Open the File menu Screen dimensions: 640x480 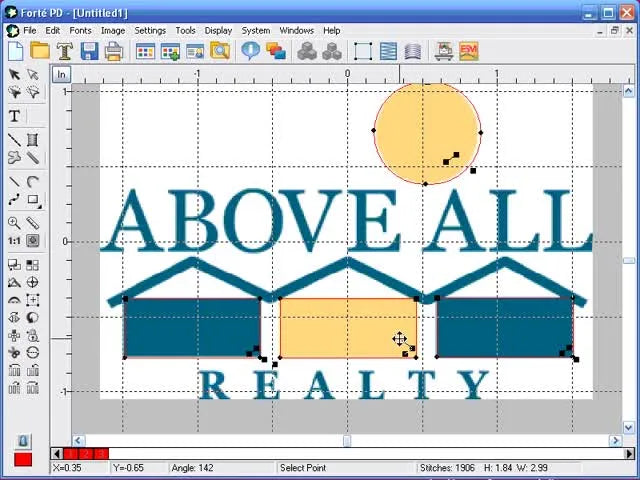[29, 31]
